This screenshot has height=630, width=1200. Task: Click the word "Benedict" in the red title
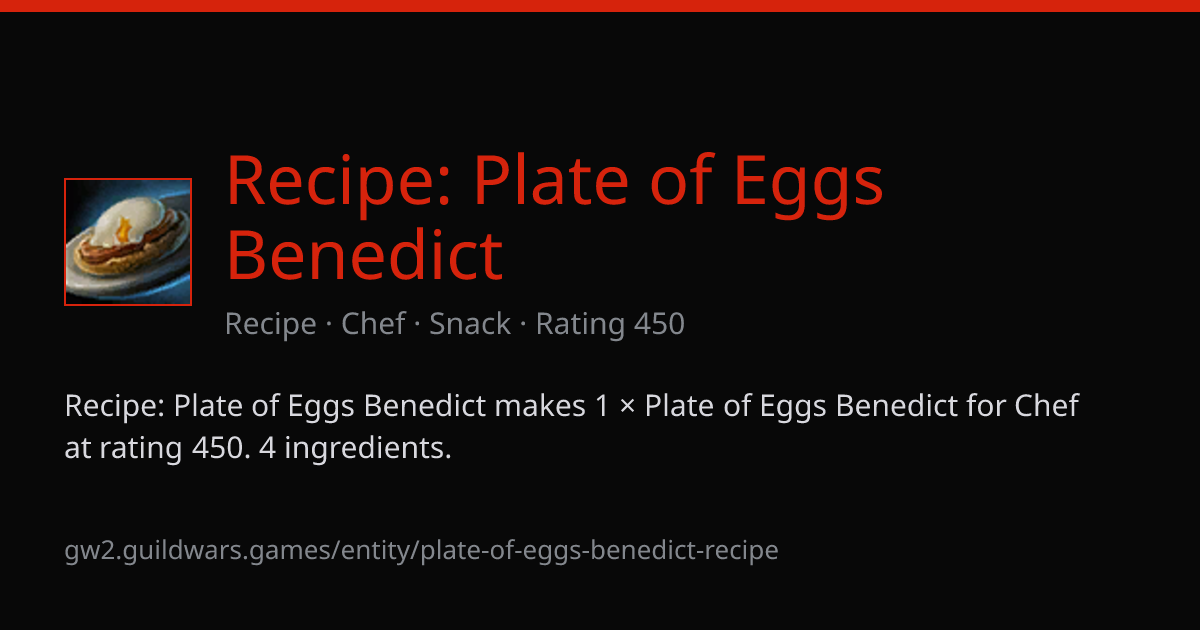point(365,254)
